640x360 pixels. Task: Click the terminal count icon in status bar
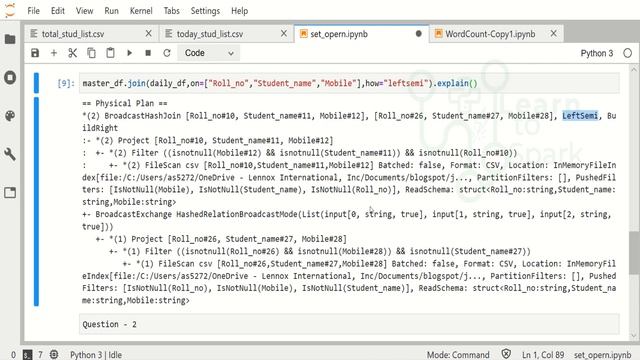[x=27, y=355]
